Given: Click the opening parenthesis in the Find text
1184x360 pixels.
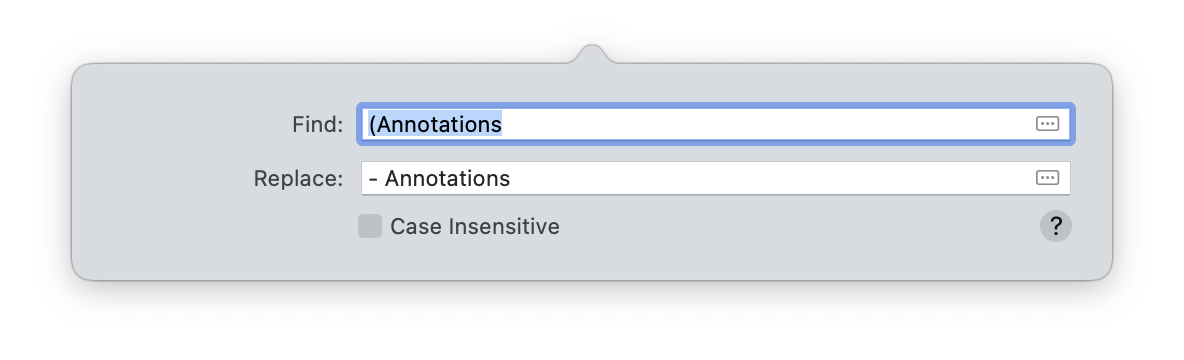Looking at the screenshot, I should [372, 124].
